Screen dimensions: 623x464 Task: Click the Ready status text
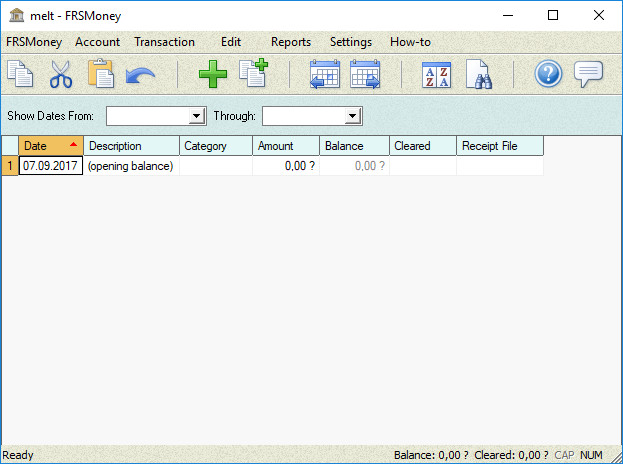point(18,455)
